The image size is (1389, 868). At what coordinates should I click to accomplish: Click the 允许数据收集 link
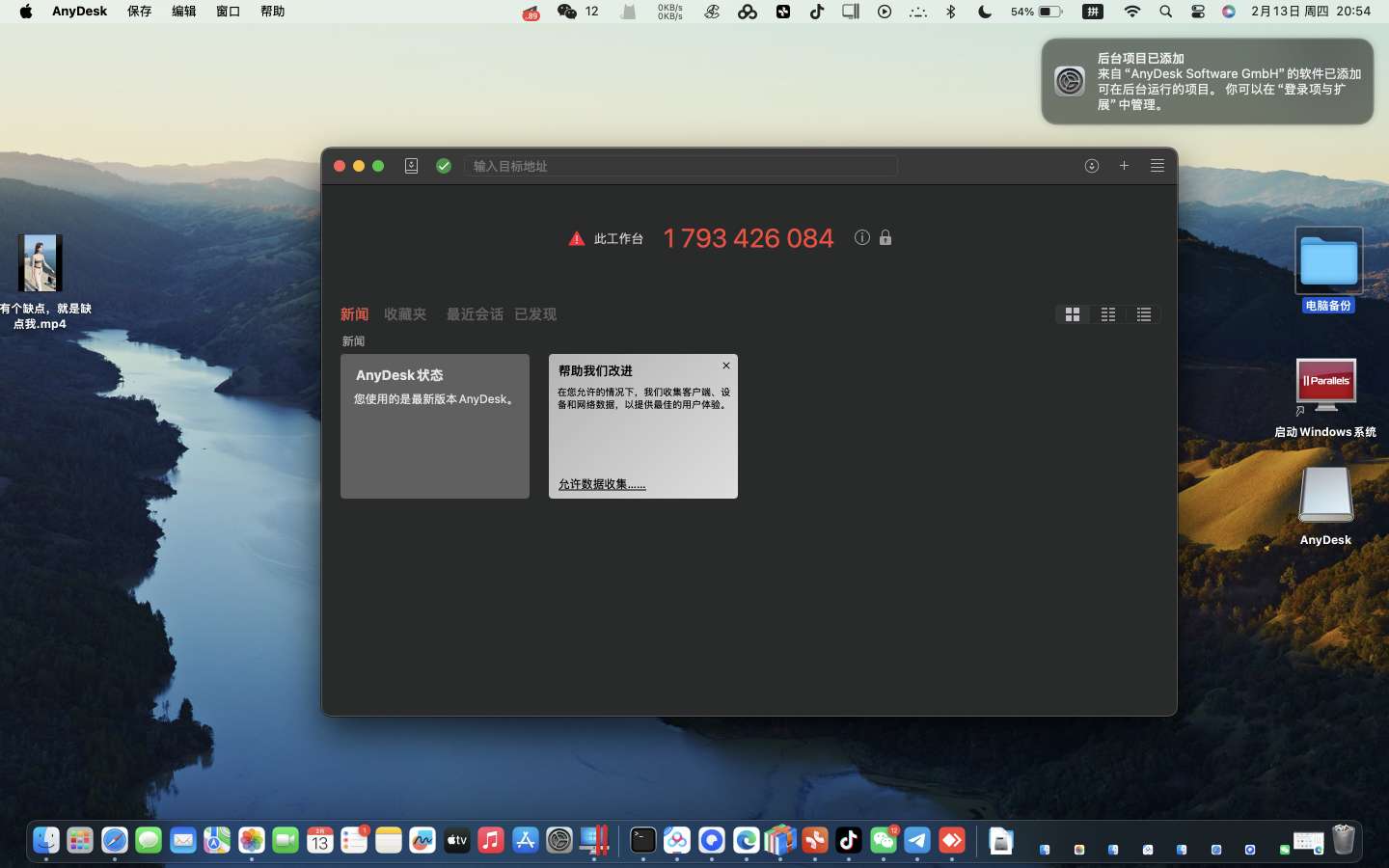(602, 484)
